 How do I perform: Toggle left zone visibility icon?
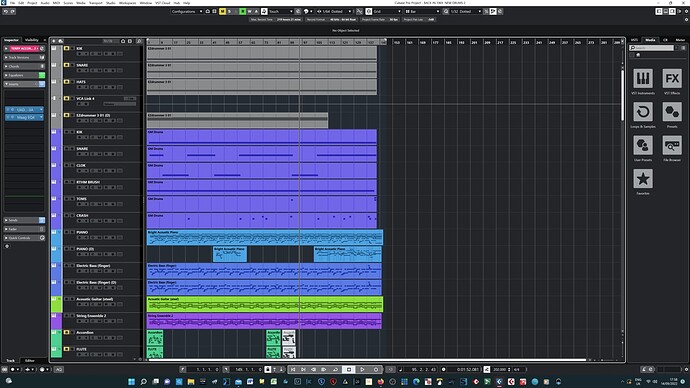click(659, 11)
